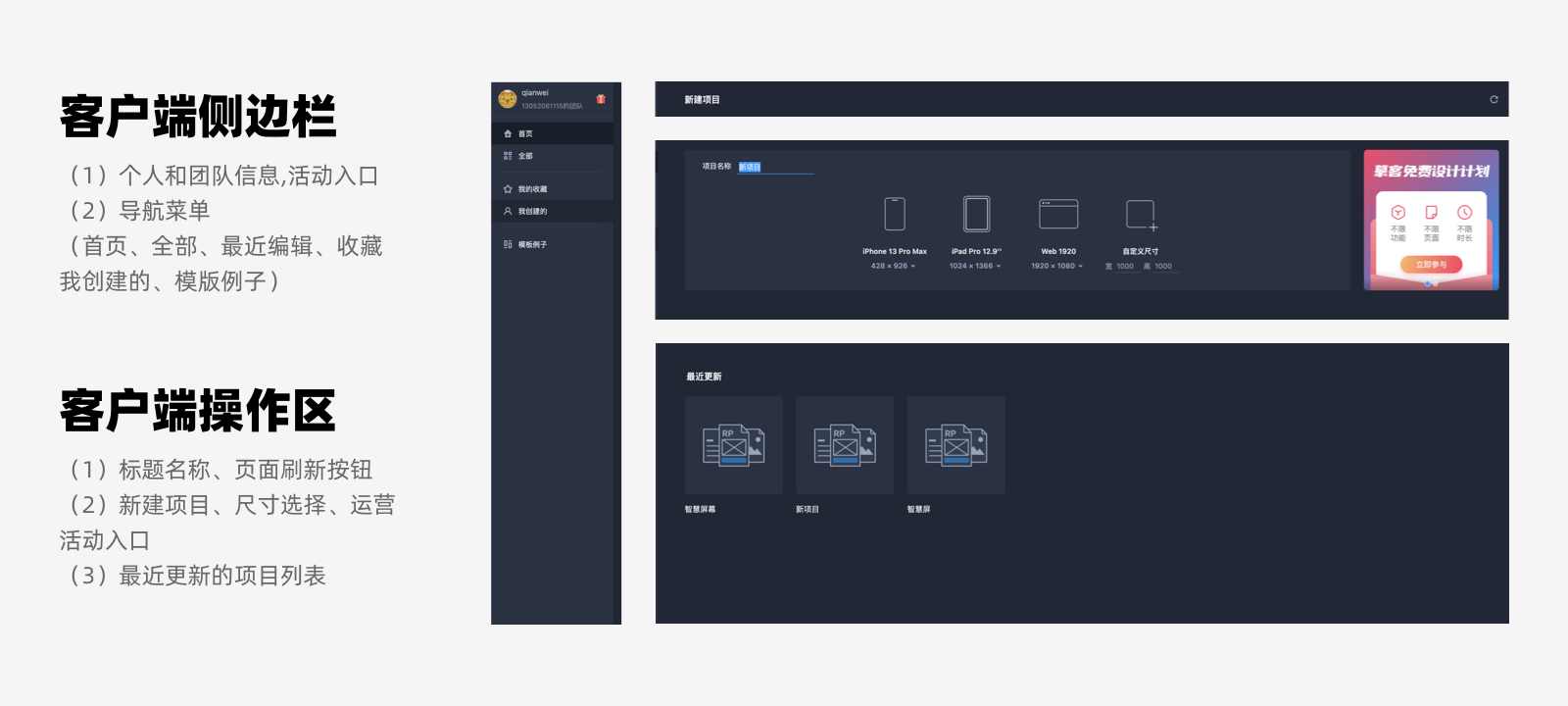Click the template icon beside 模板例子
Screen dimensions: 1568x706
pyautogui.click(x=508, y=244)
